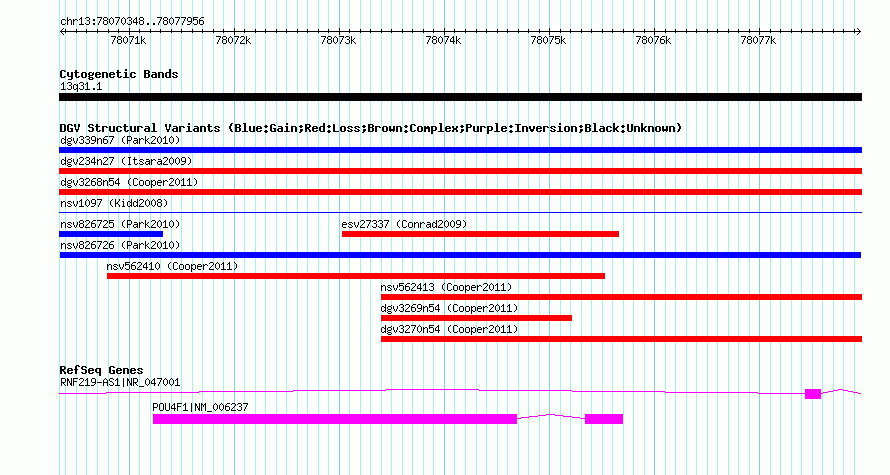Open the dgv3268n54 (Cooper2011) variant label

pyautogui.click(x=129, y=182)
